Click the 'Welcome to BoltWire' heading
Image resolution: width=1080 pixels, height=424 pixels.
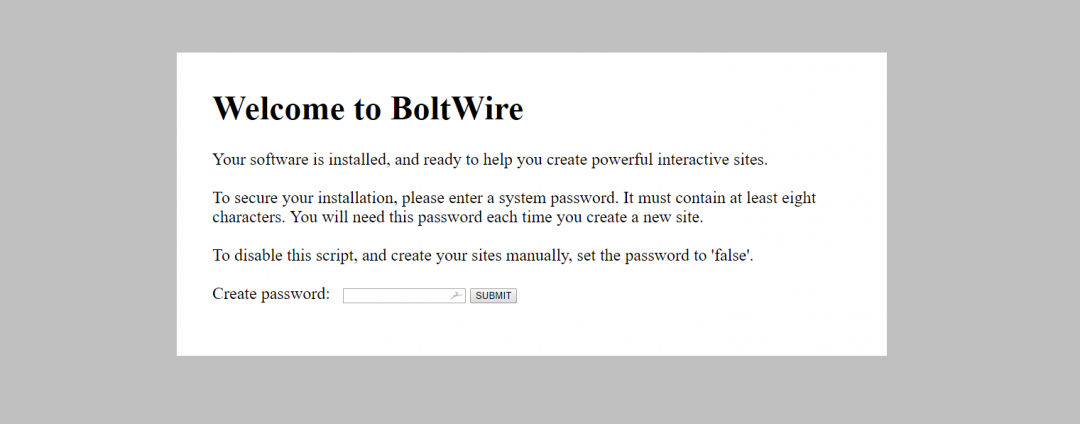(368, 108)
